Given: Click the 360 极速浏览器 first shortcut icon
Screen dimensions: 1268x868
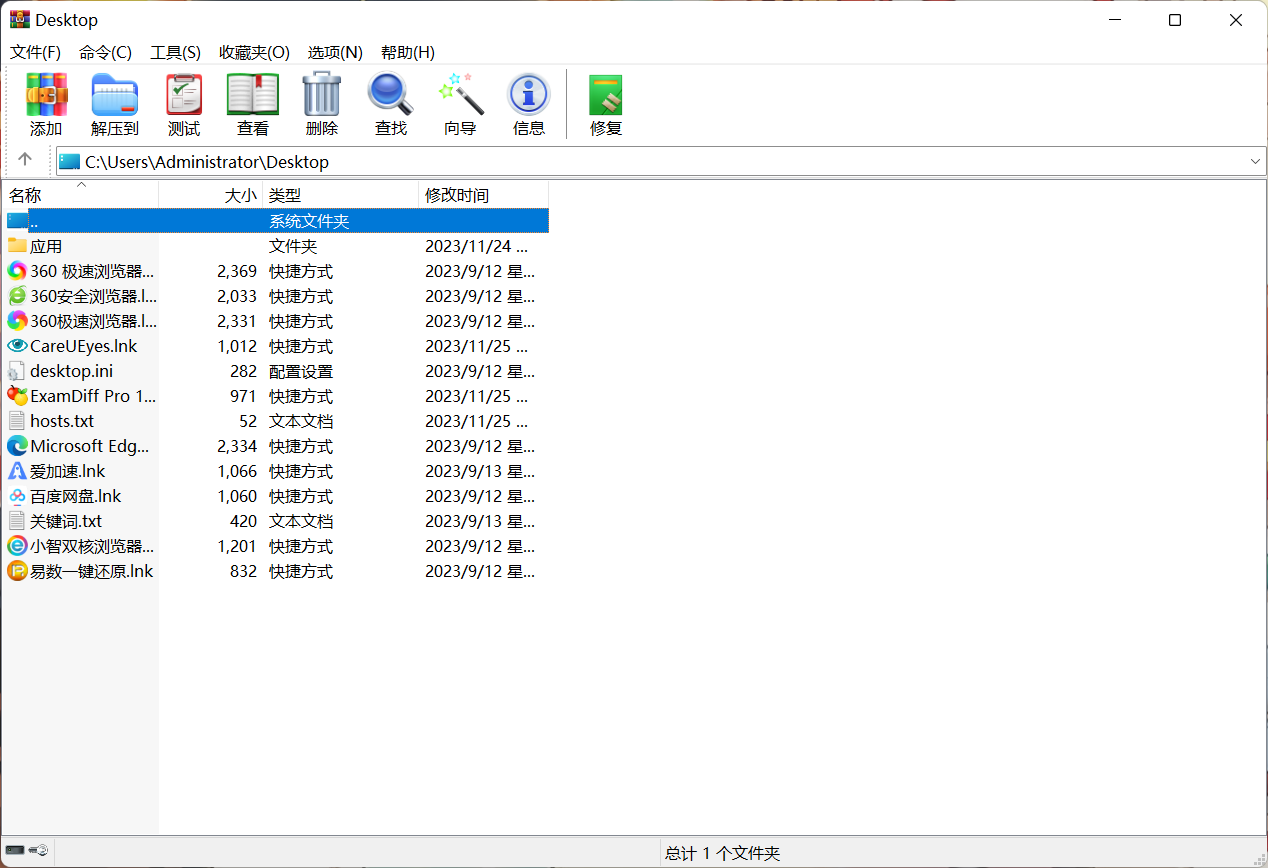Looking at the screenshot, I should pyautogui.click(x=17, y=271).
